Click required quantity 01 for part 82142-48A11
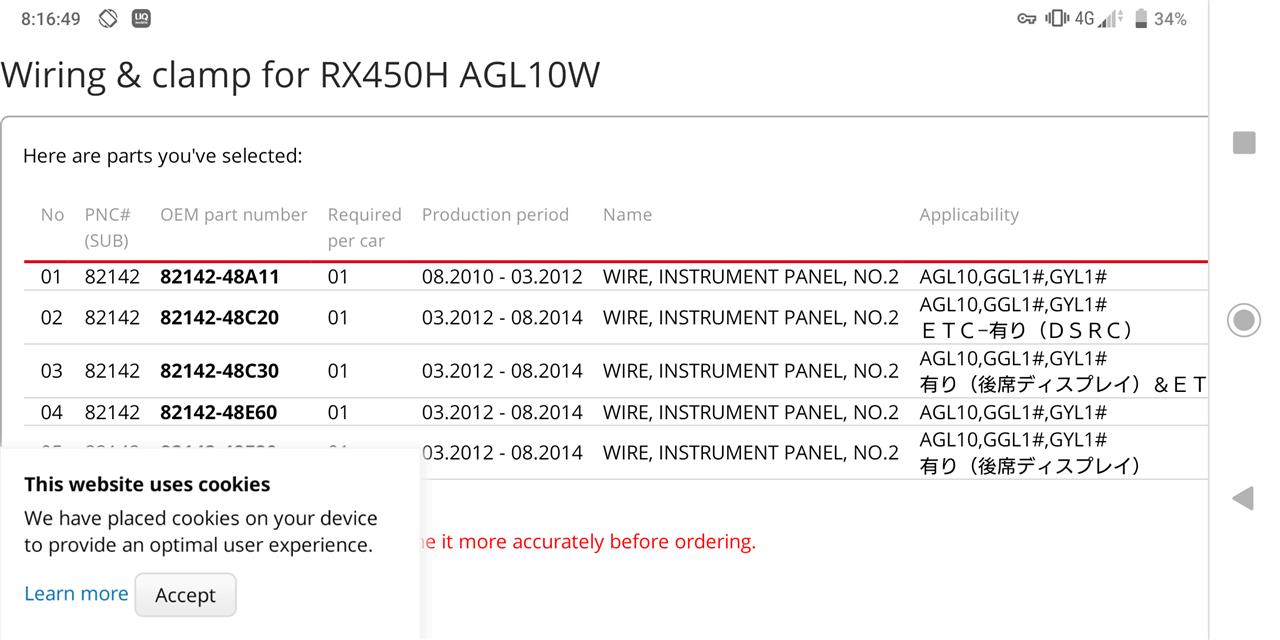The width and height of the screenshot is (1280, 640). 338,277
